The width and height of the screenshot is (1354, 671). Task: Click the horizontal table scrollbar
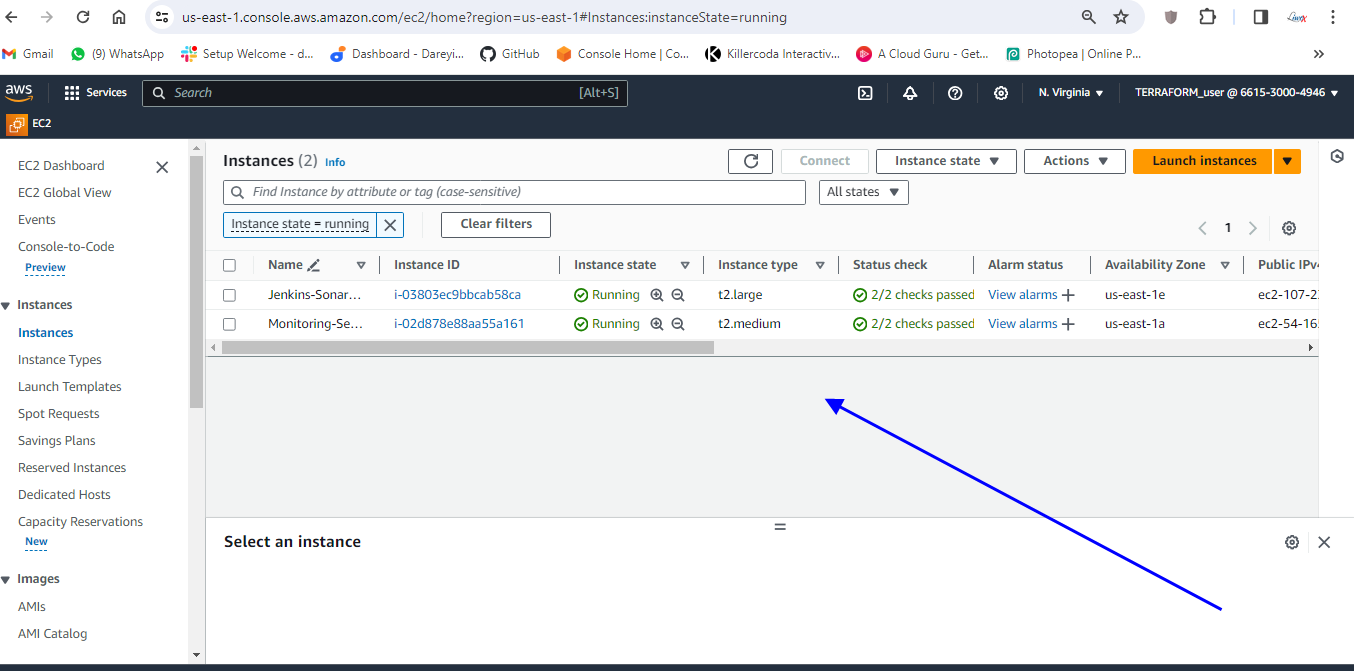click(468, 347)
